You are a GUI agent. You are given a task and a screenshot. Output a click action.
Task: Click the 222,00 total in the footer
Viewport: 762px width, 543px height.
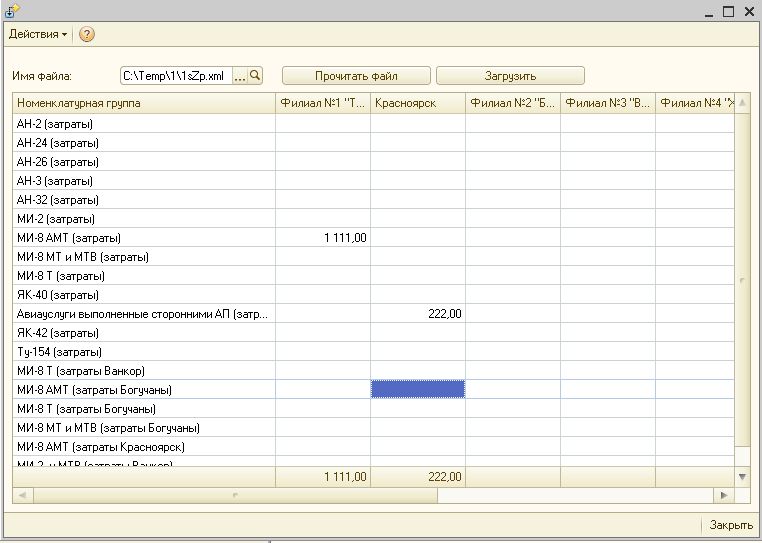click(x=417, y=477)
